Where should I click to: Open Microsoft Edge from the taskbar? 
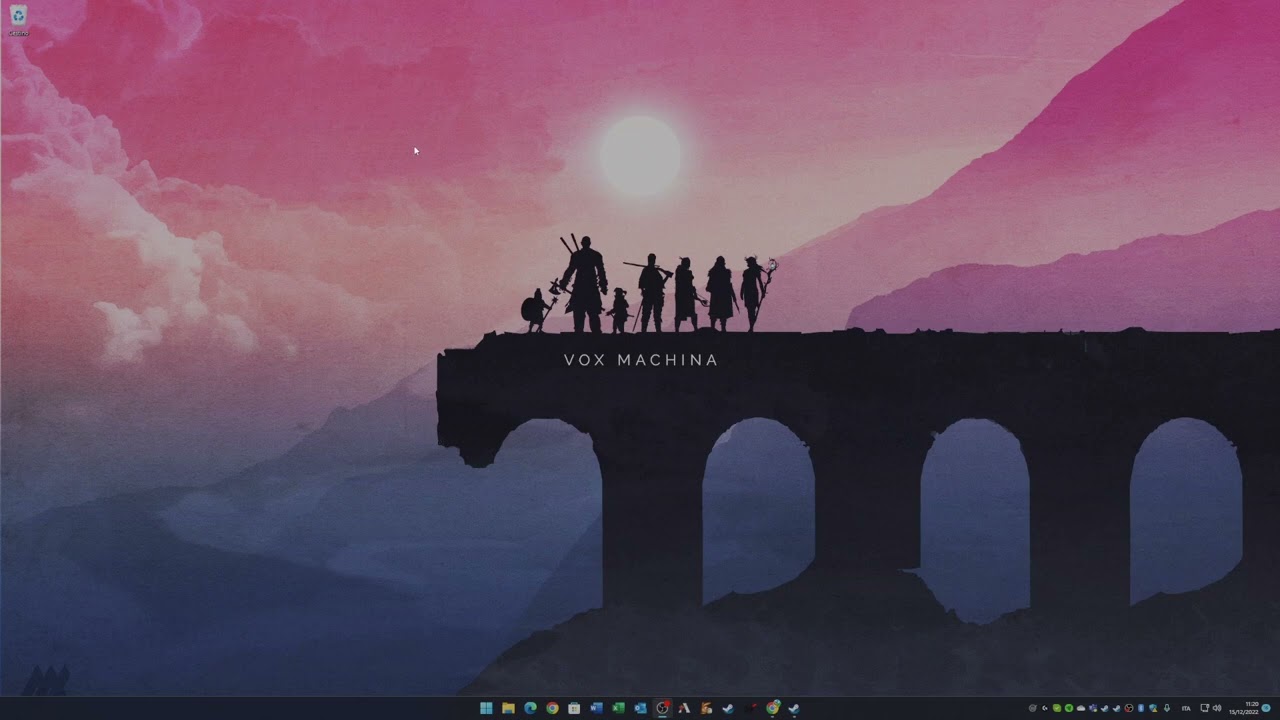pos(530,708)
